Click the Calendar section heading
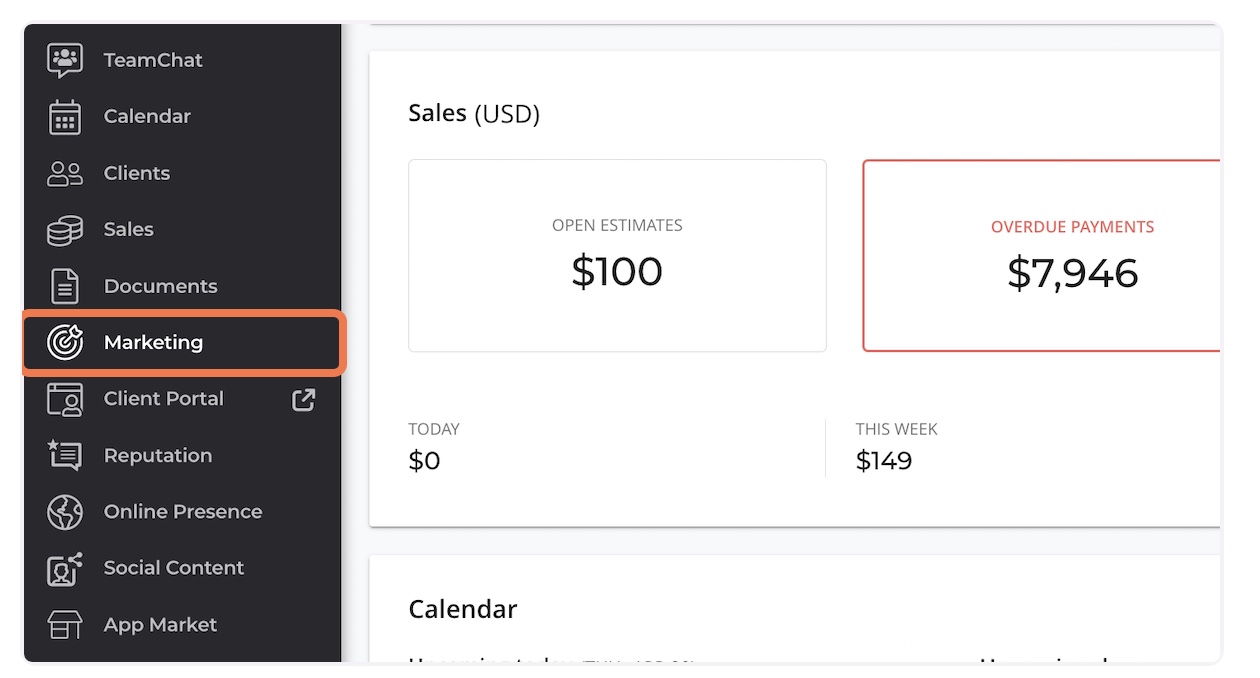 pyautogui.click(x=463, y=609)
